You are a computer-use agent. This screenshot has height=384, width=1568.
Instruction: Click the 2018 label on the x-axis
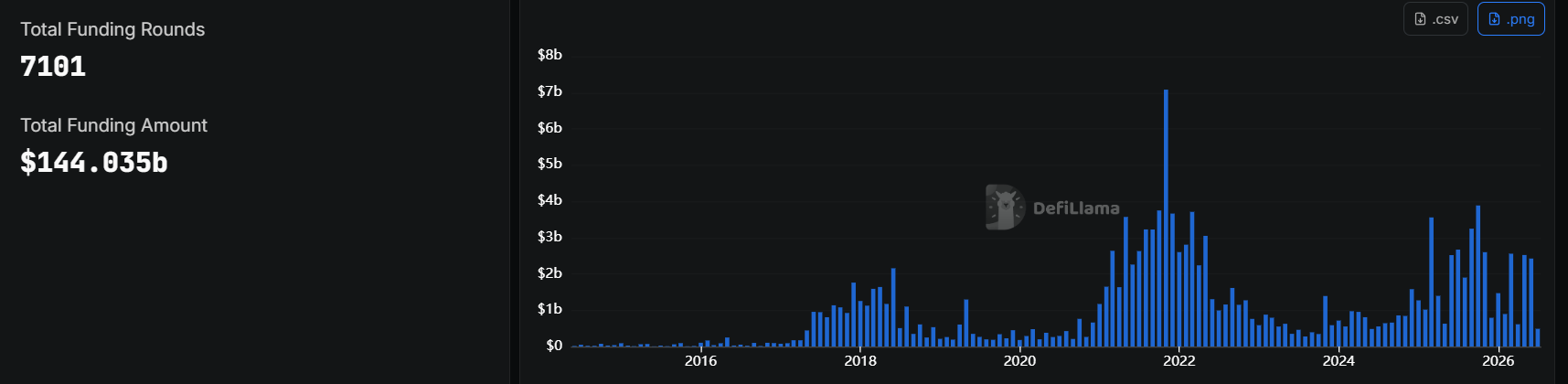pos(860,360)
